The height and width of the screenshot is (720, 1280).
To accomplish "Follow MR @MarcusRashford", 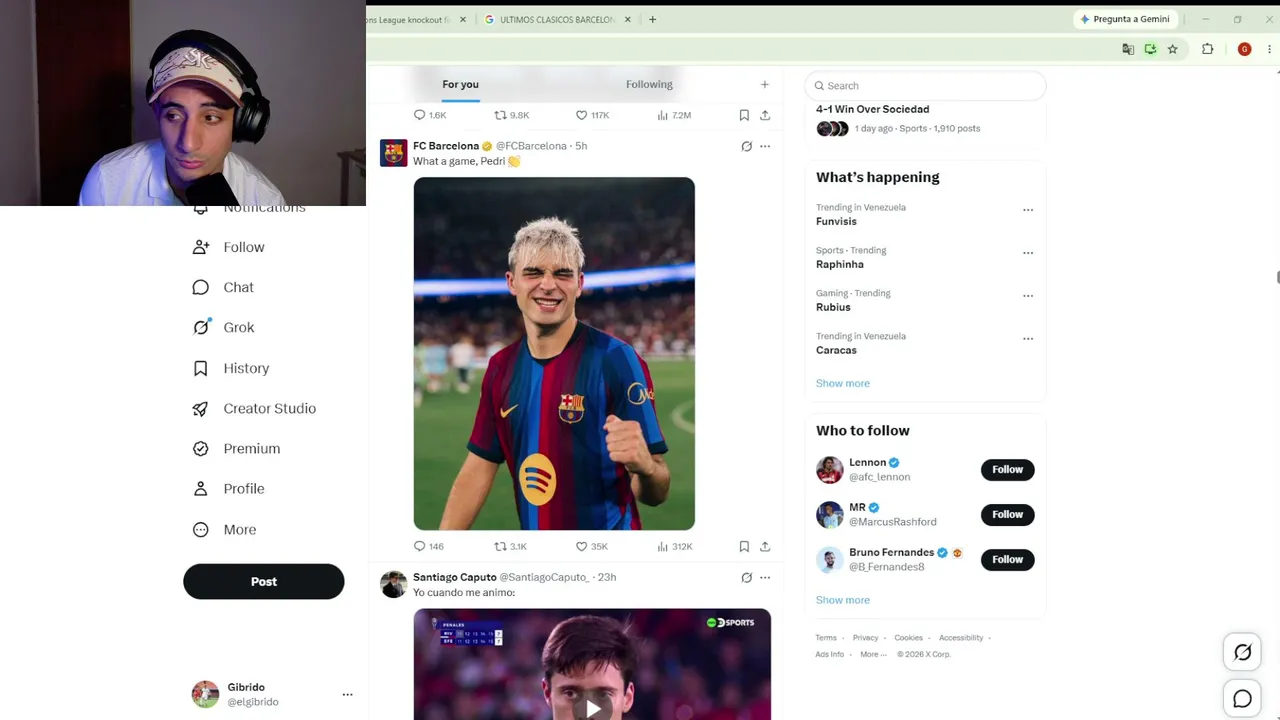I will 1007,514.
